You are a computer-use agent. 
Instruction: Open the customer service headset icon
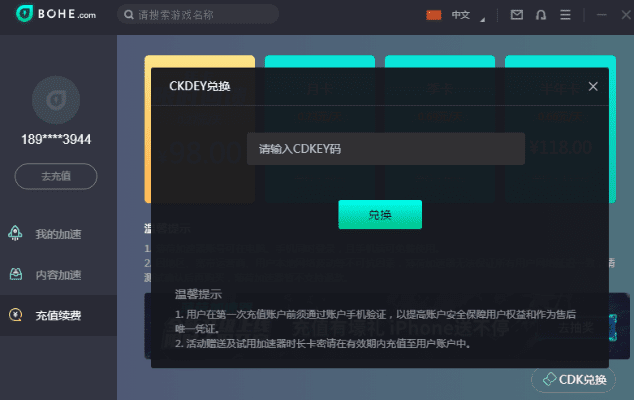541,15
